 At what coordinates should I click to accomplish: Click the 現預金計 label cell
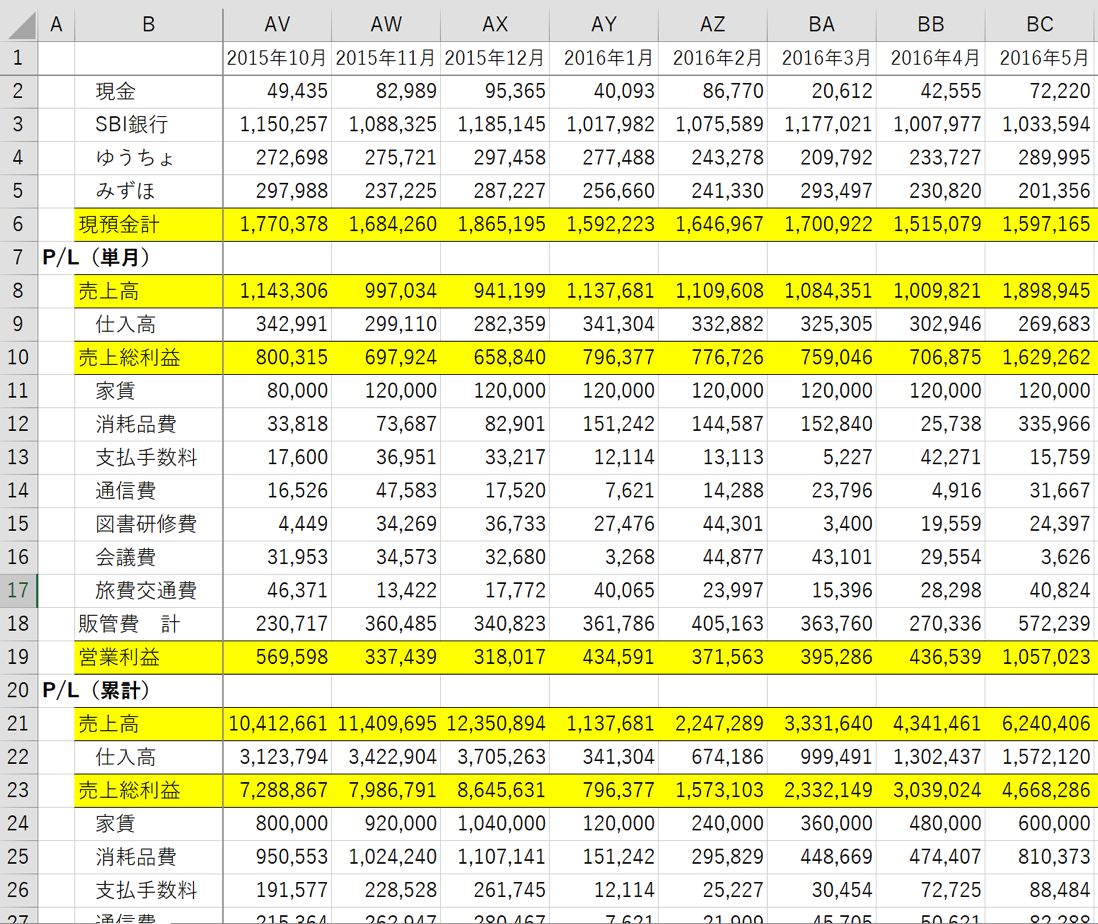pyautogui.click(x=148, y=224)
